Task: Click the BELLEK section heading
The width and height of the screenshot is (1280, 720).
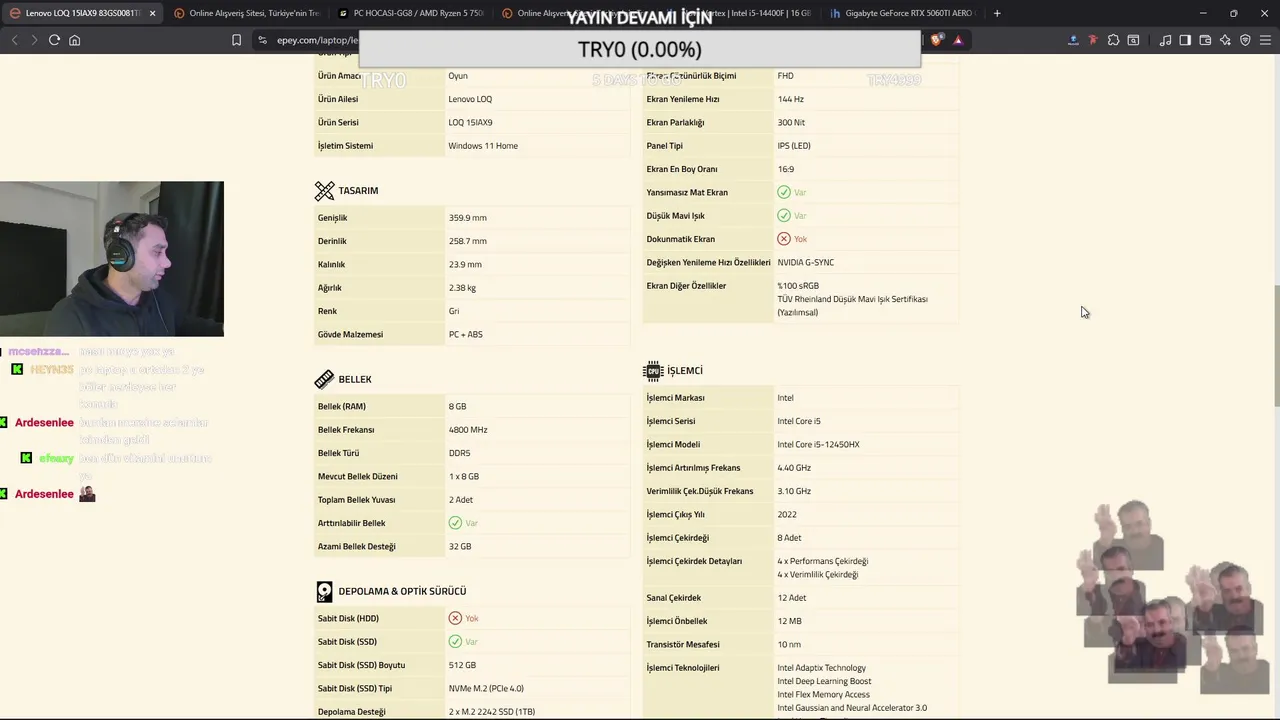Action: coord(355,379)
